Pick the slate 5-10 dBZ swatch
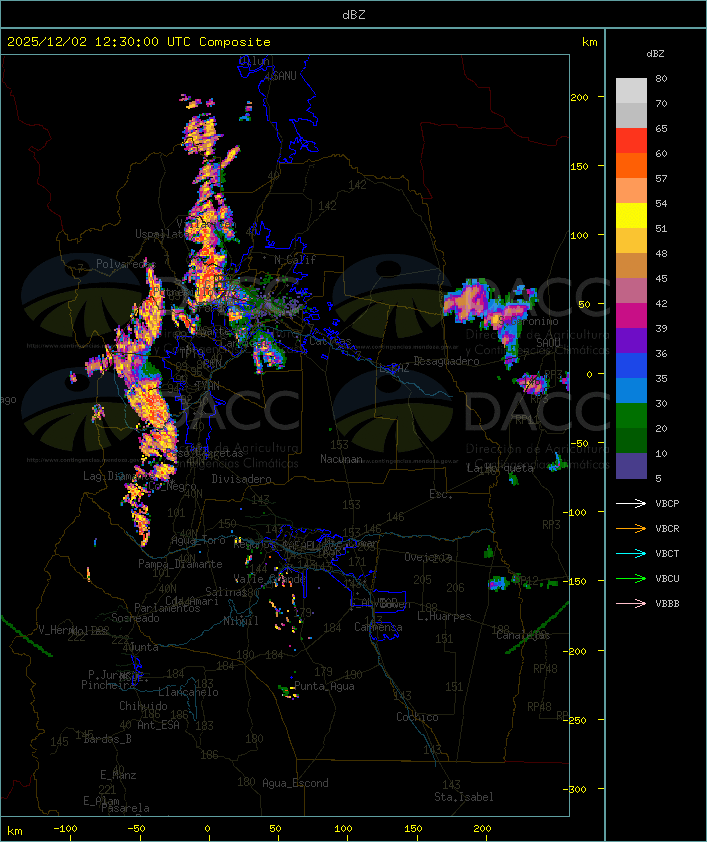707x842 pixels. [631, 466]
